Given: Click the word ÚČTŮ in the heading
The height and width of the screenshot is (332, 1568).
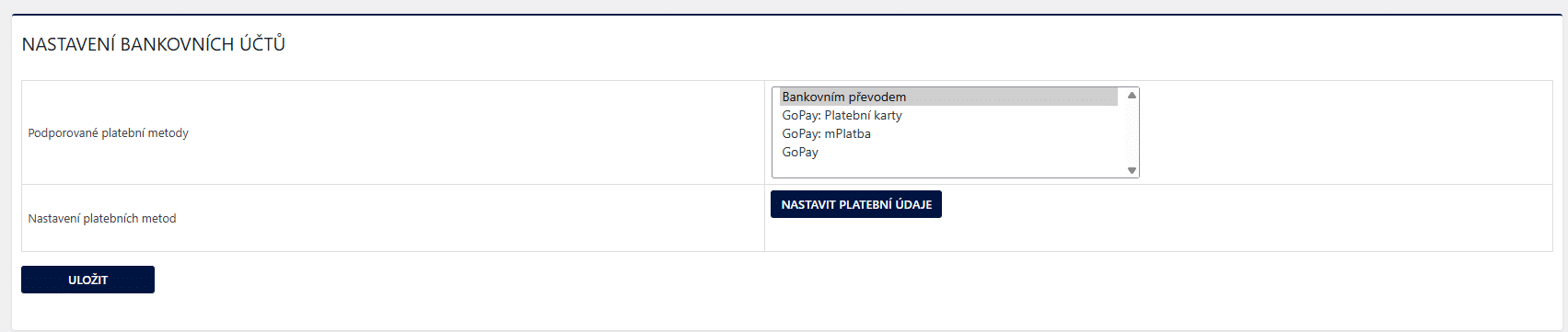Looking at the screenshot, I should (x=262, y=44).
